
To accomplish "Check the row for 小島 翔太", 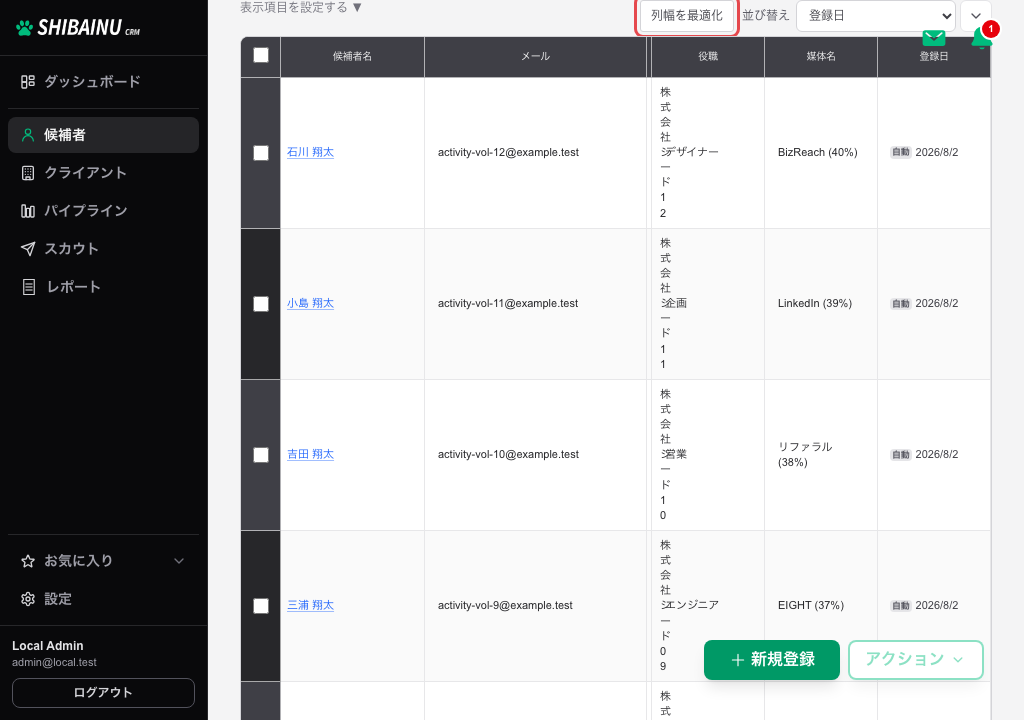I will (261, 304).
